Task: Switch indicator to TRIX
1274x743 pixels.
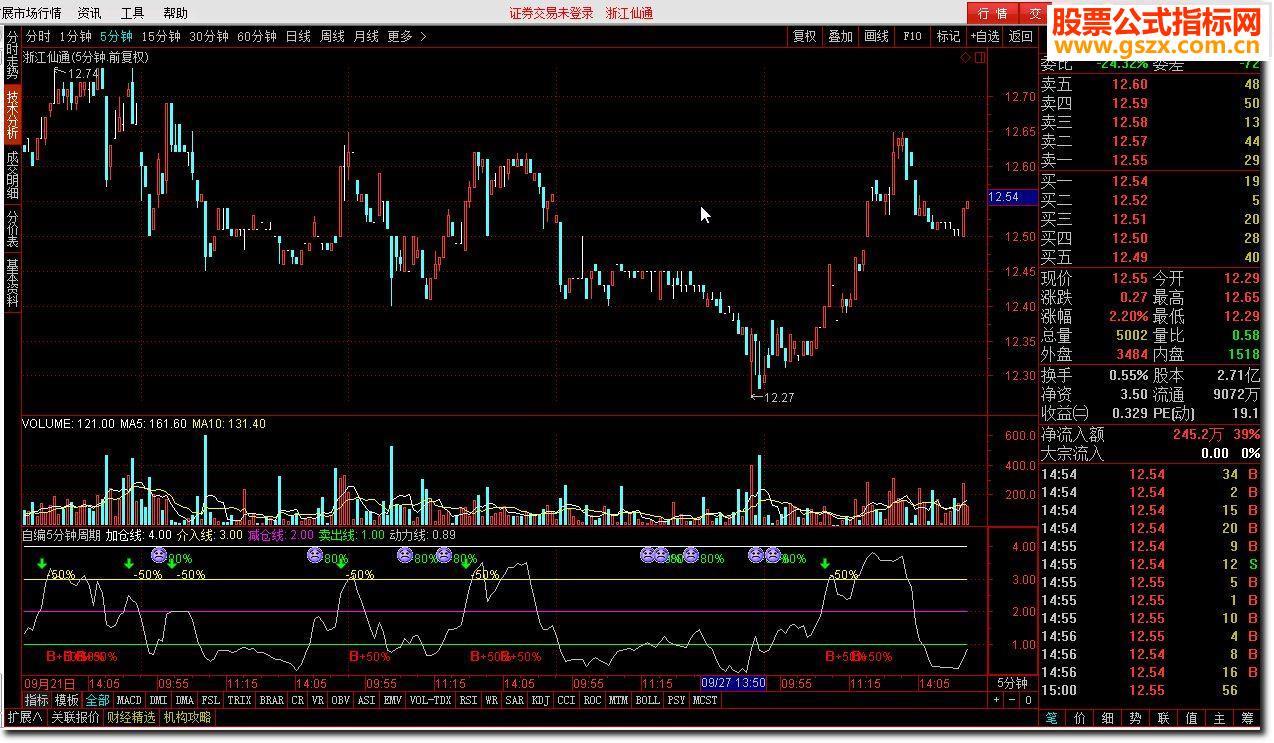Action: tap(239, 700)
